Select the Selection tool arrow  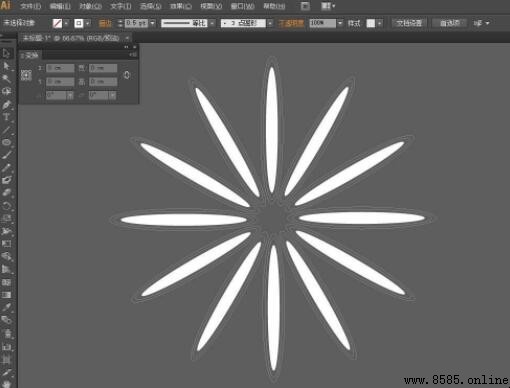point(6,53)
